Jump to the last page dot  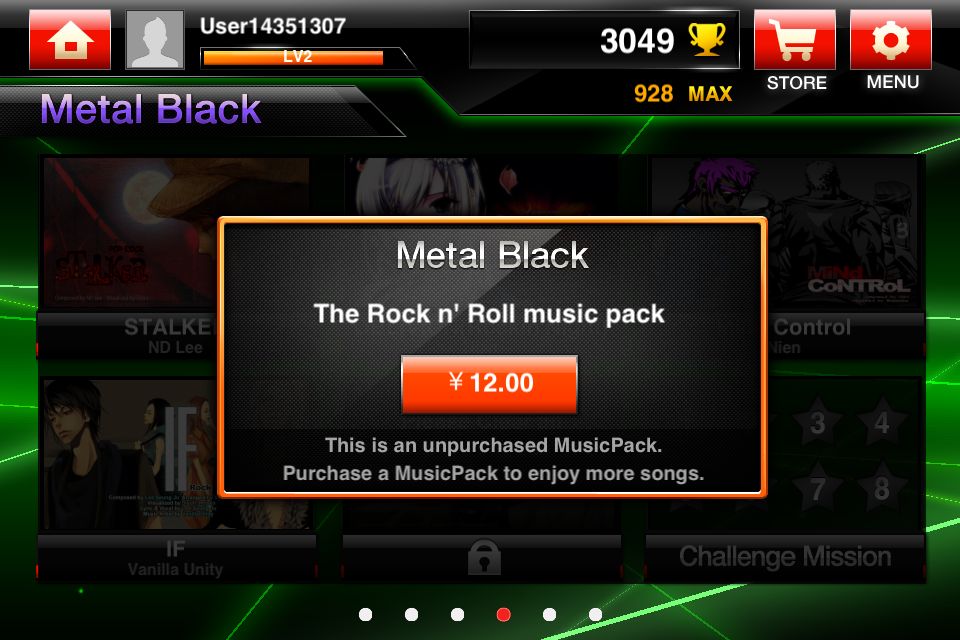pyautogui.click(x=595, y=614)
